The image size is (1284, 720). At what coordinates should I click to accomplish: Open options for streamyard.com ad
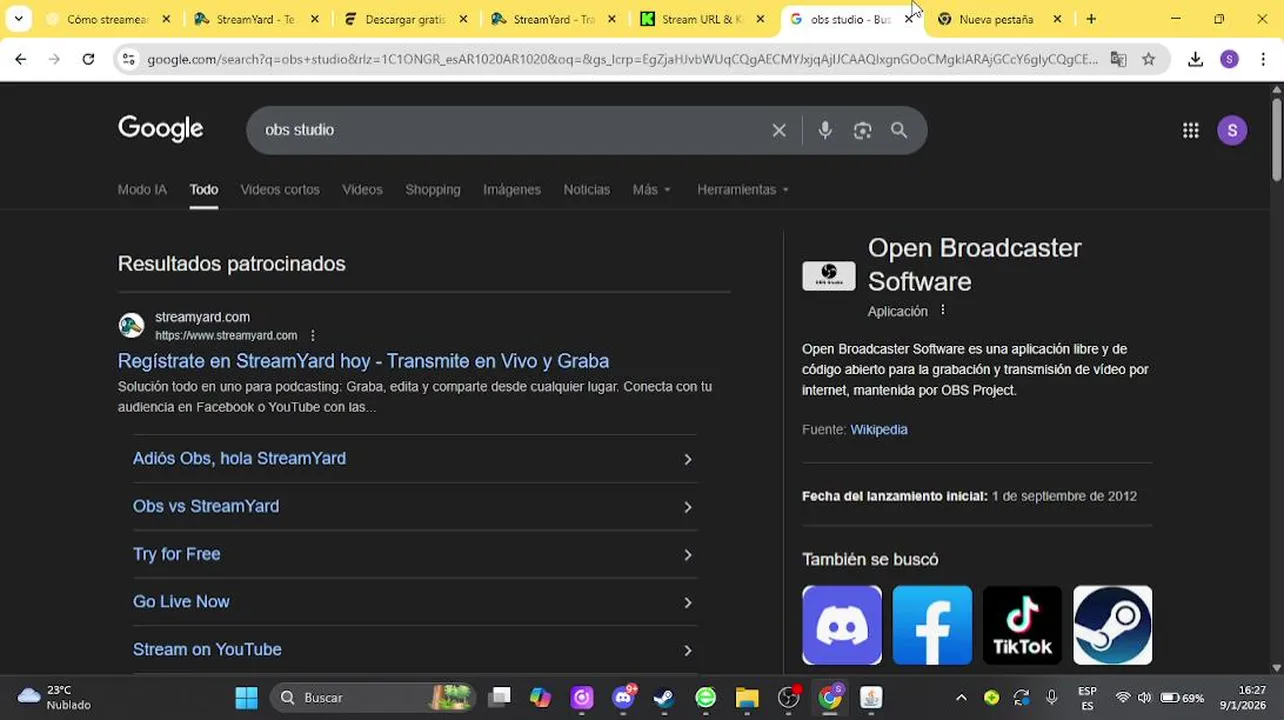313,336
